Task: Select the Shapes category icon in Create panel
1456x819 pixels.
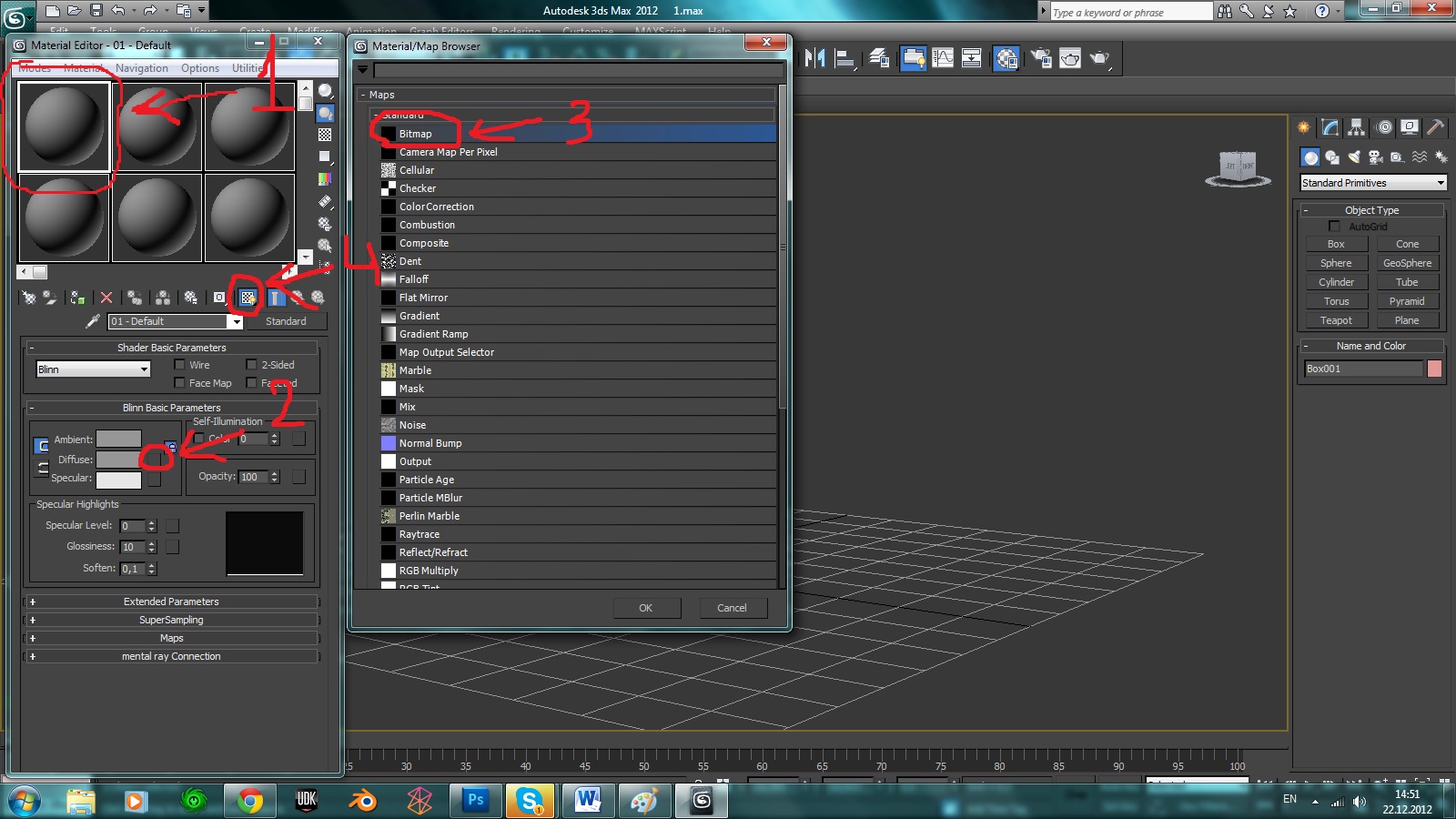Action: tap(1331, 157)
